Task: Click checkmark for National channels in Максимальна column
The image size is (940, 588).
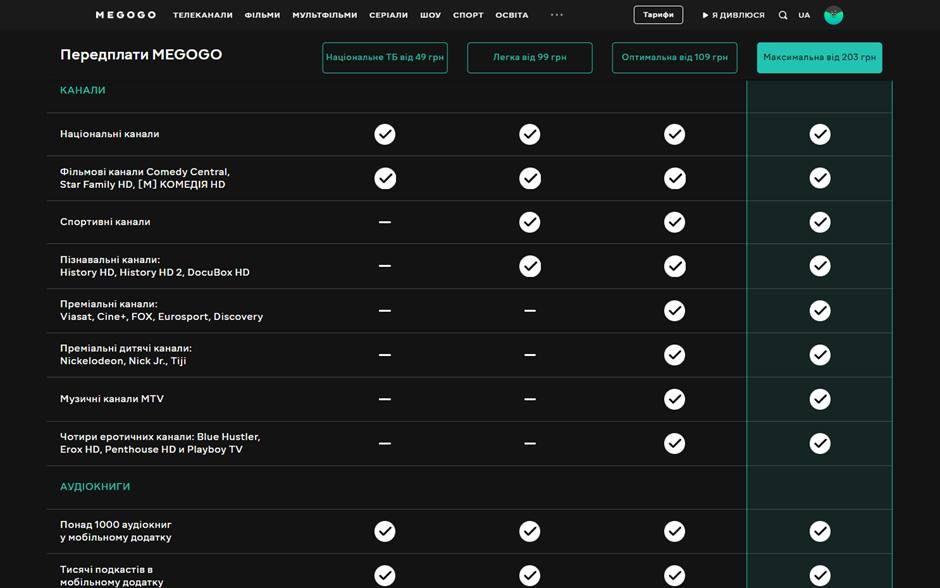Action: pyautogui.click(x=820, y=134)
